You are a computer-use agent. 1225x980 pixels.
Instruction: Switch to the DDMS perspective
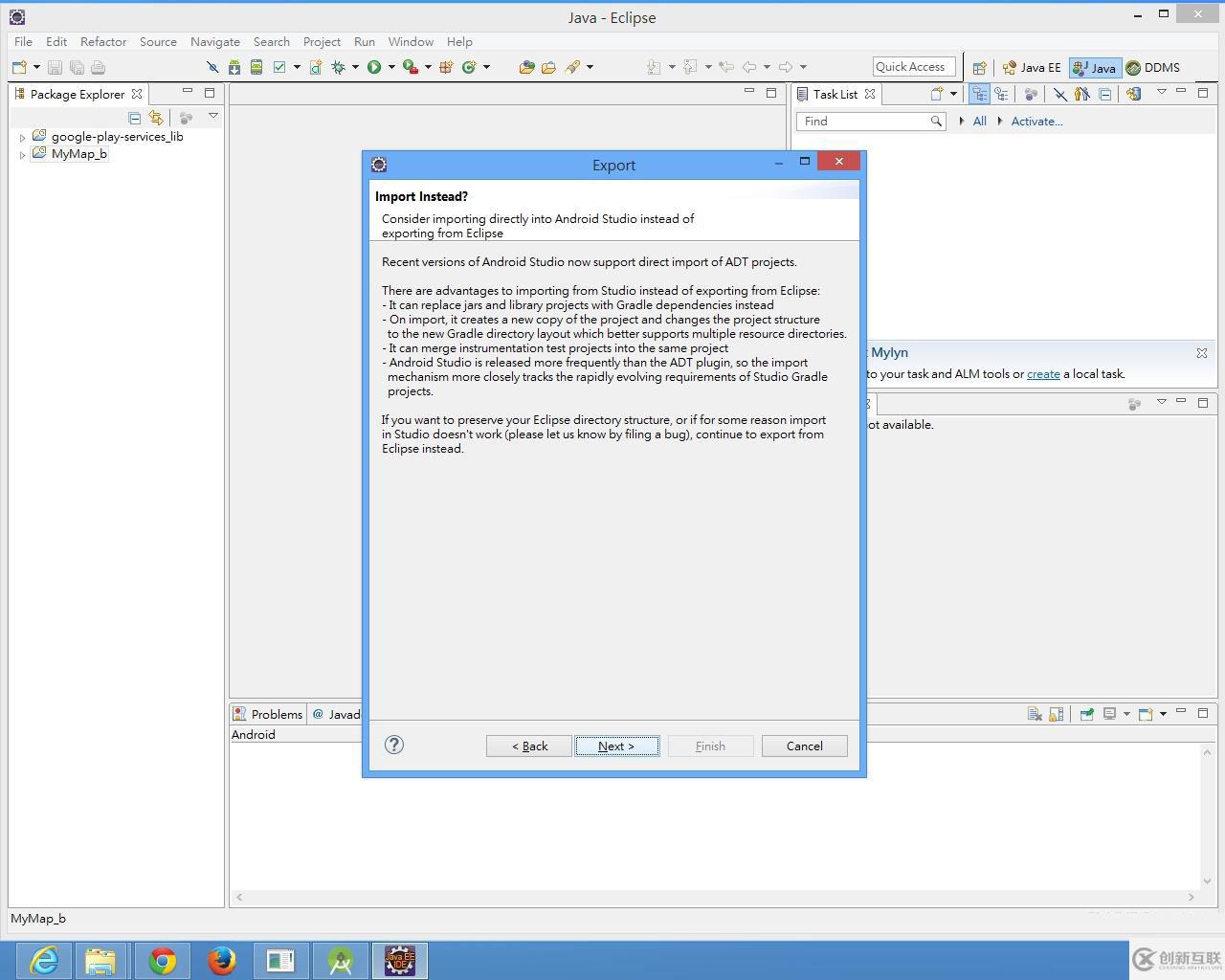[1152, 68]
